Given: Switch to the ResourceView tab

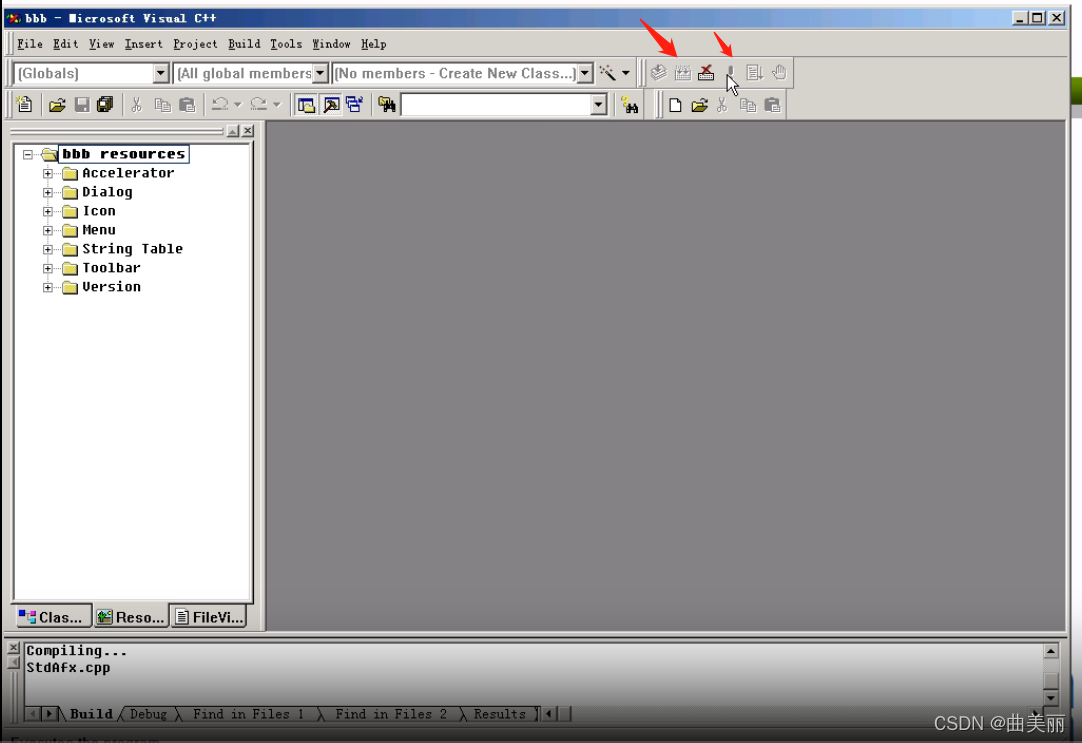Looking at the screenshot, I should [x=131, y=617].
